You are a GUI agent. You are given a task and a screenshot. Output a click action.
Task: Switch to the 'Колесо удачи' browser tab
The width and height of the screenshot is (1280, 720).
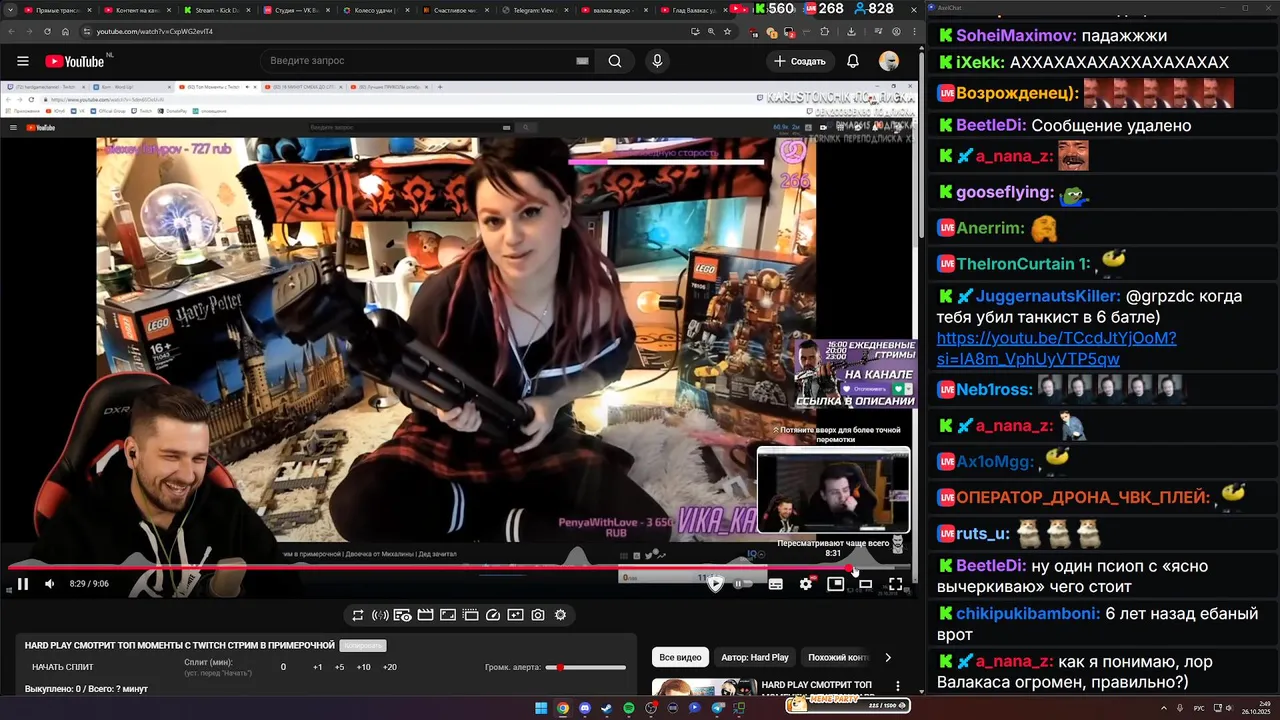pyautogui.click(x=375, y=10)
